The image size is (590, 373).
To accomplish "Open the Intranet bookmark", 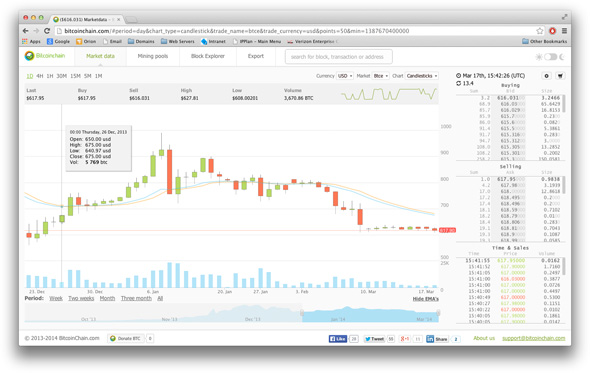I will [213, 41].
